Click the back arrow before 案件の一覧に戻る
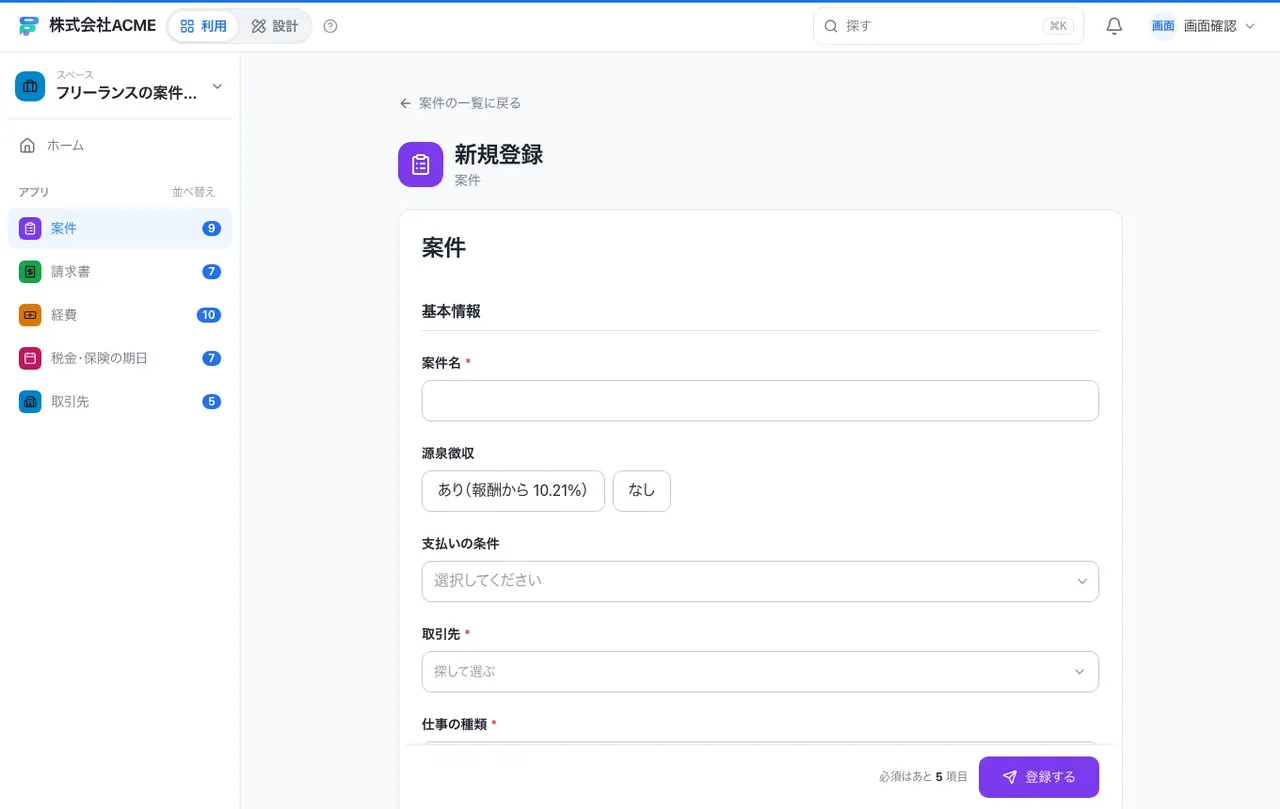 click(x=405, y=103)
